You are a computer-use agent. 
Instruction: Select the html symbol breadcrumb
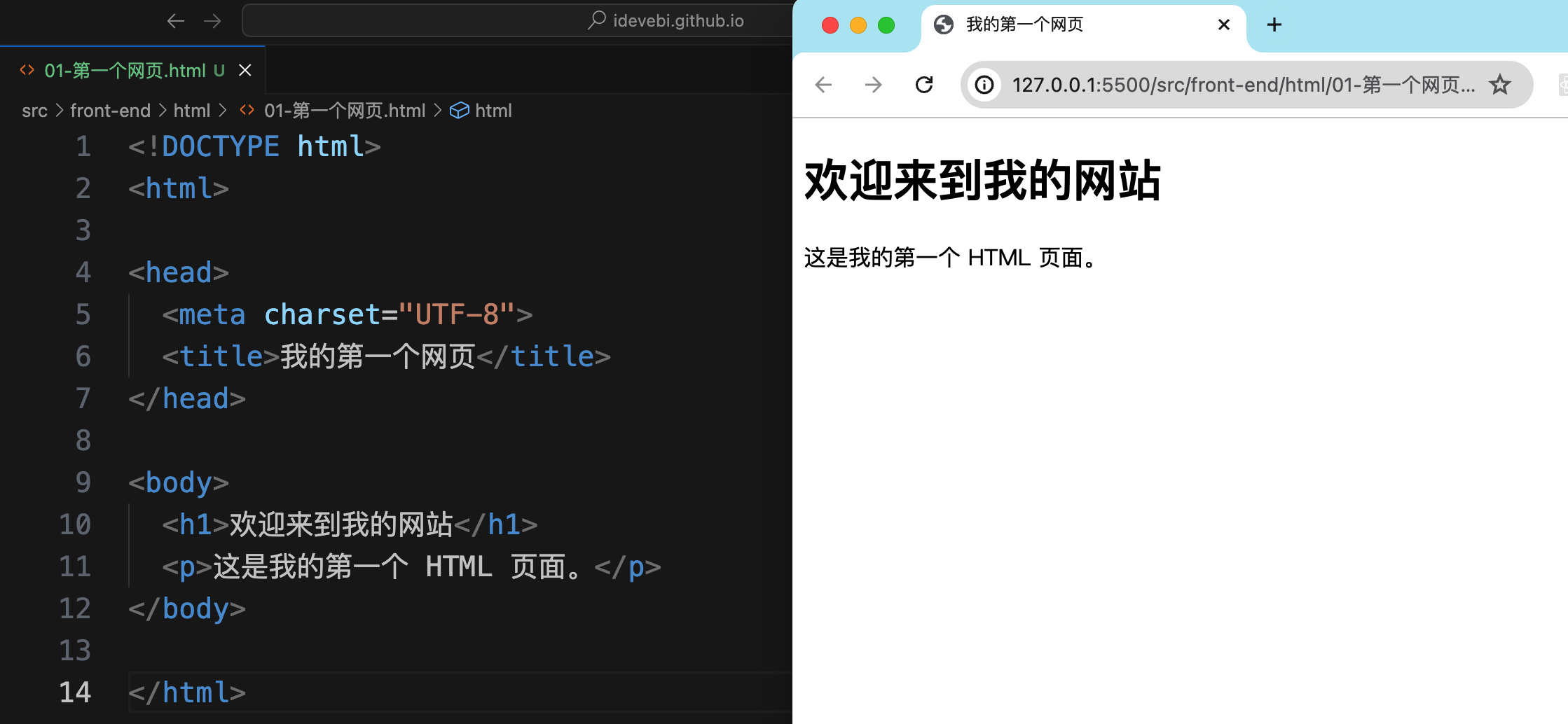coord(493,111)
